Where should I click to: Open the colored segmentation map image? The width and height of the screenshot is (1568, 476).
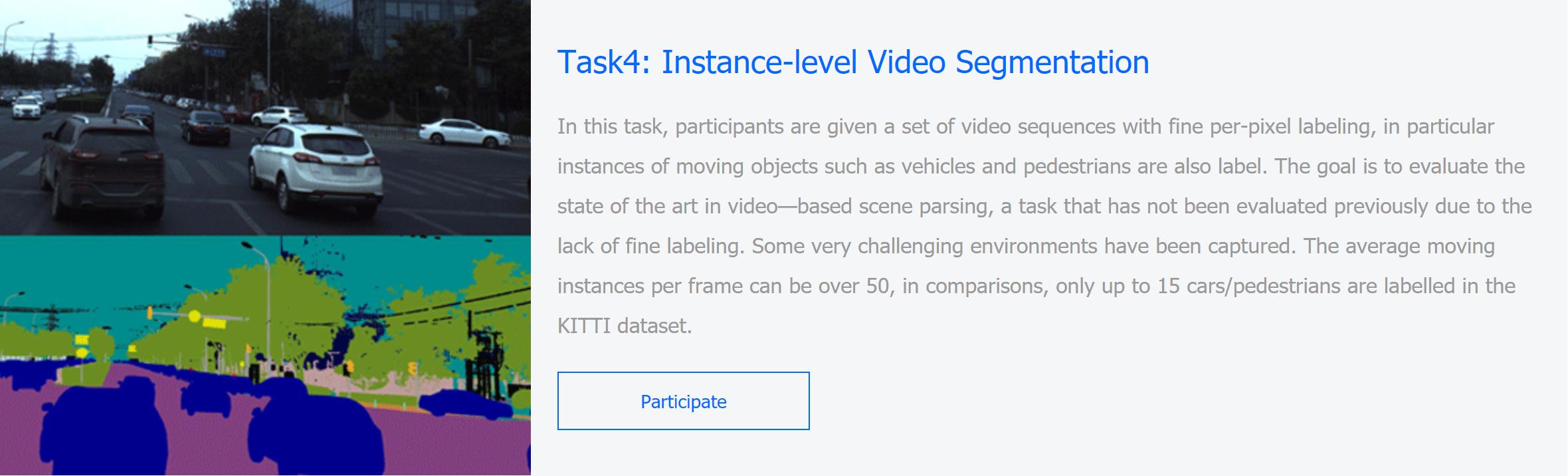pos(265,355)
